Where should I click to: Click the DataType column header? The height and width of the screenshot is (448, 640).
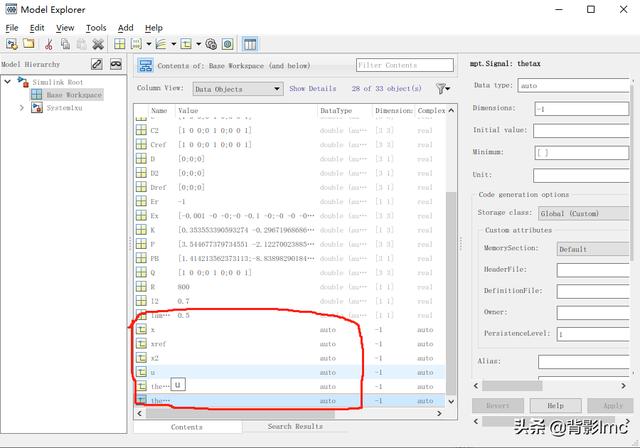click(344, 111)
